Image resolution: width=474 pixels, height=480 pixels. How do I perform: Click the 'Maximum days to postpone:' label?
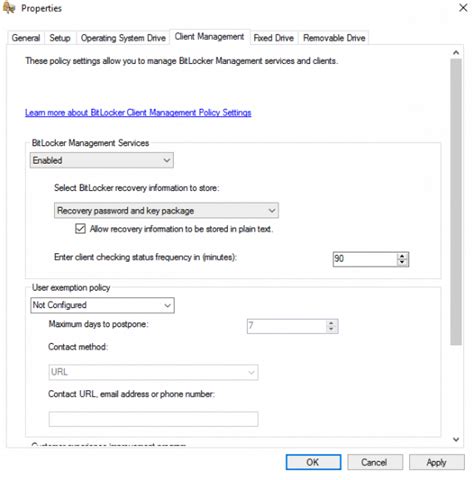click(98, 324)
